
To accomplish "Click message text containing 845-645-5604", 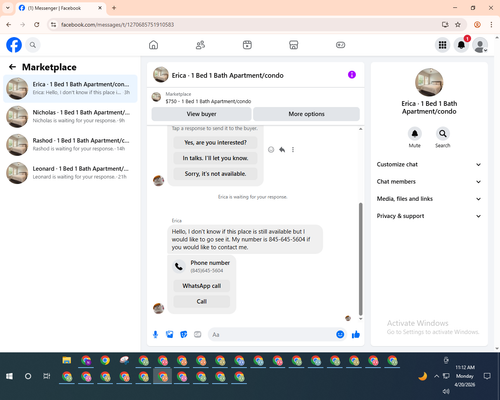I will pos(245,239).
